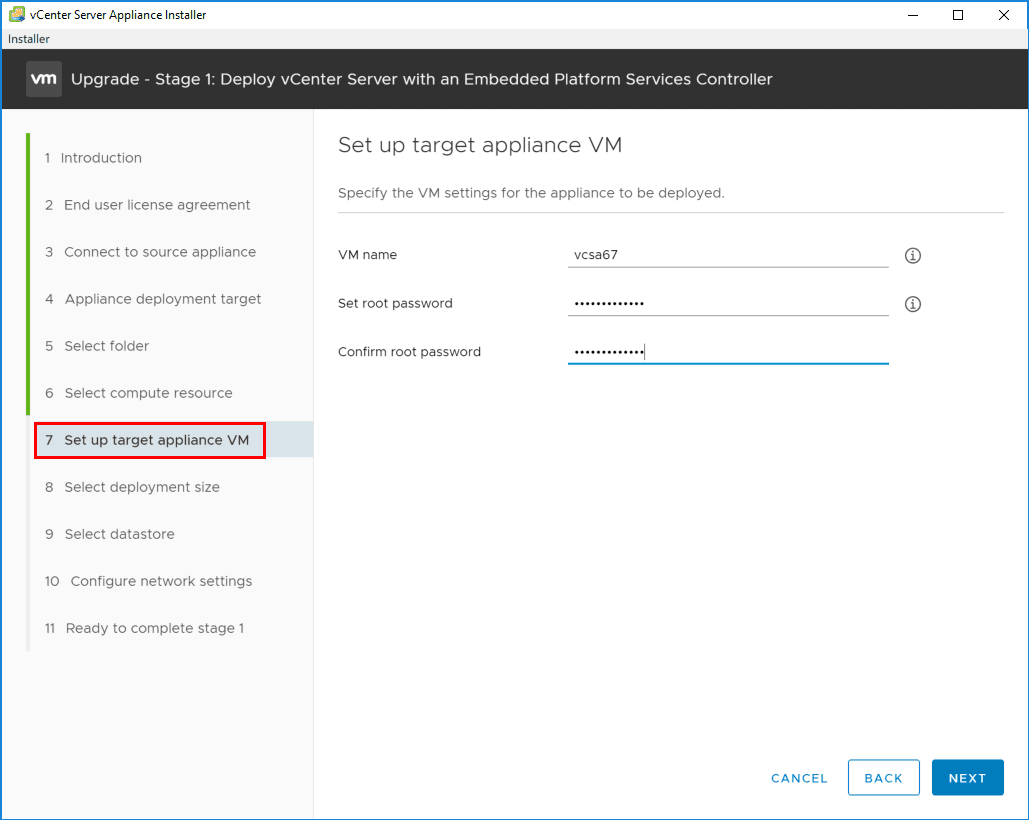Click the root password info icon
The width and height of the screenshot is (1029, 820).
pos(912,304)
